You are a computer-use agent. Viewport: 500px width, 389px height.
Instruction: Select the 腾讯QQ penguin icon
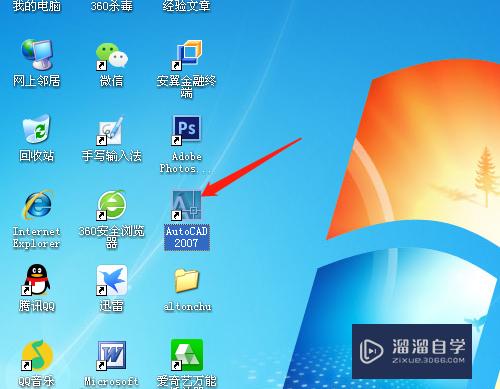(x=36, y=280)
